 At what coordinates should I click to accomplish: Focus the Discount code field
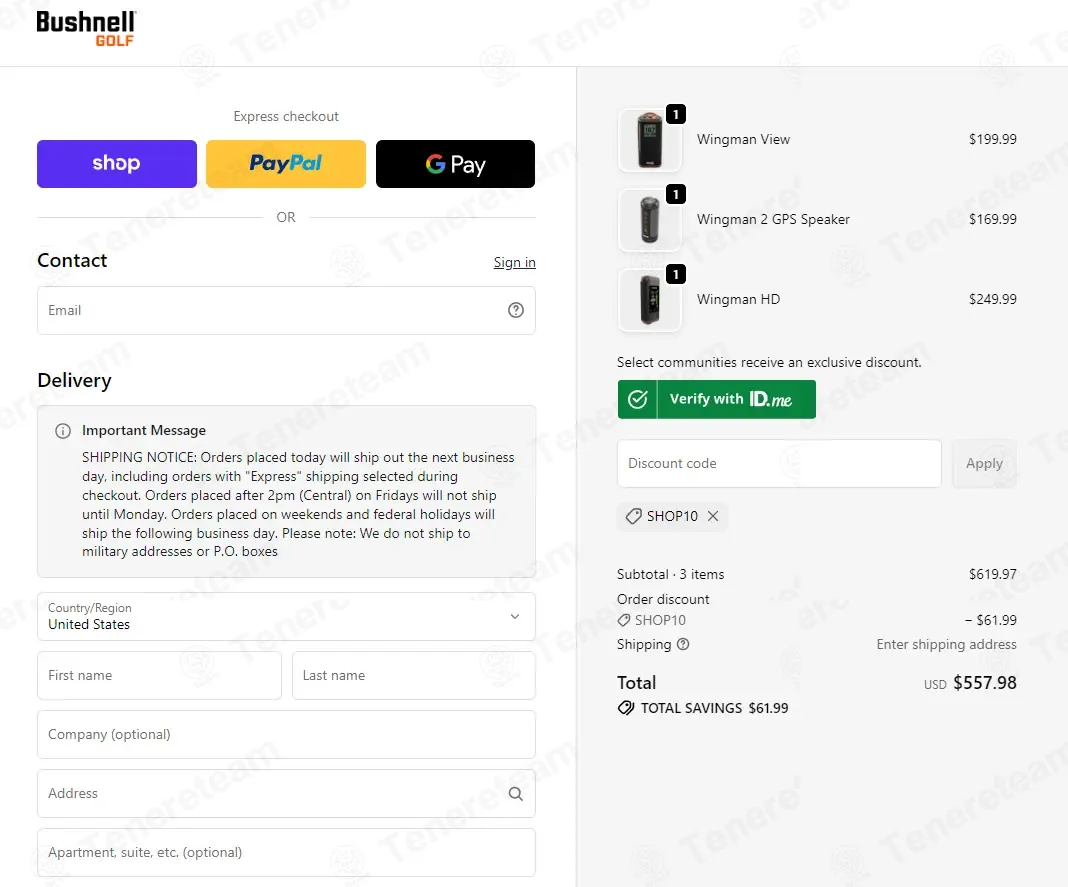(x=779, y=463)
